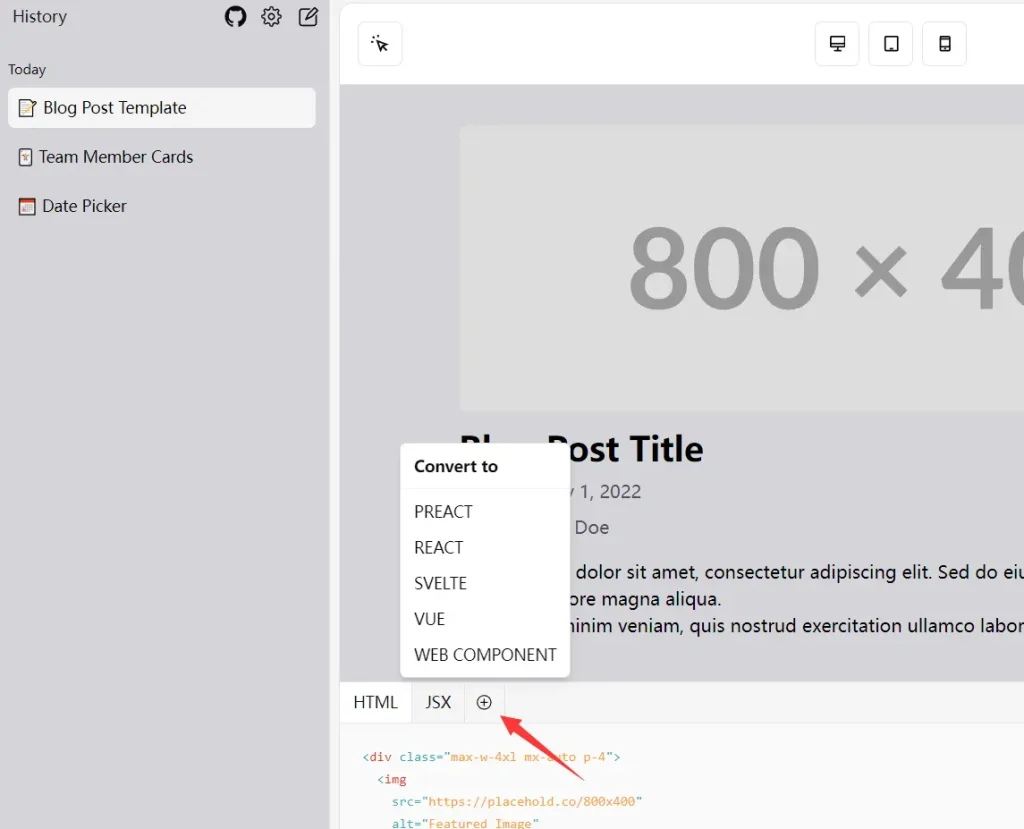Open the Team Member Cards session

coord(116,157)
